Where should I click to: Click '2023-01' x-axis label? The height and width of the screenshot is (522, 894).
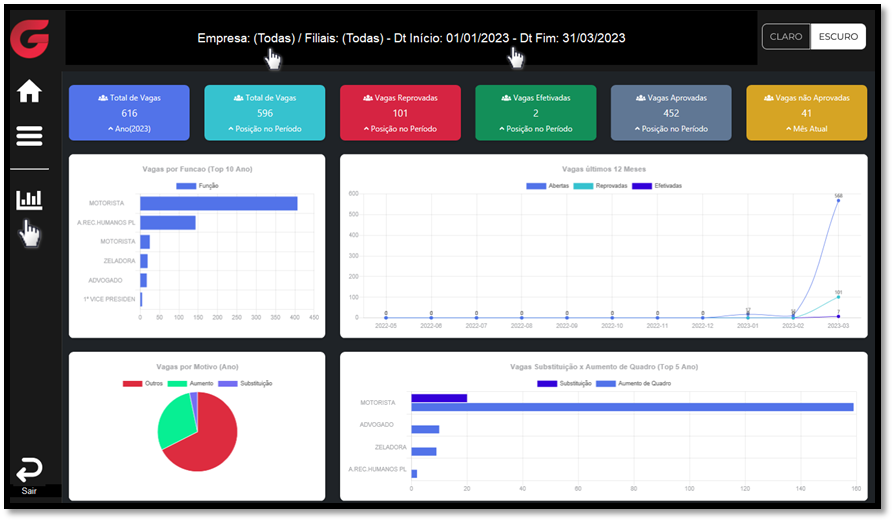click(x=747, y=326)
